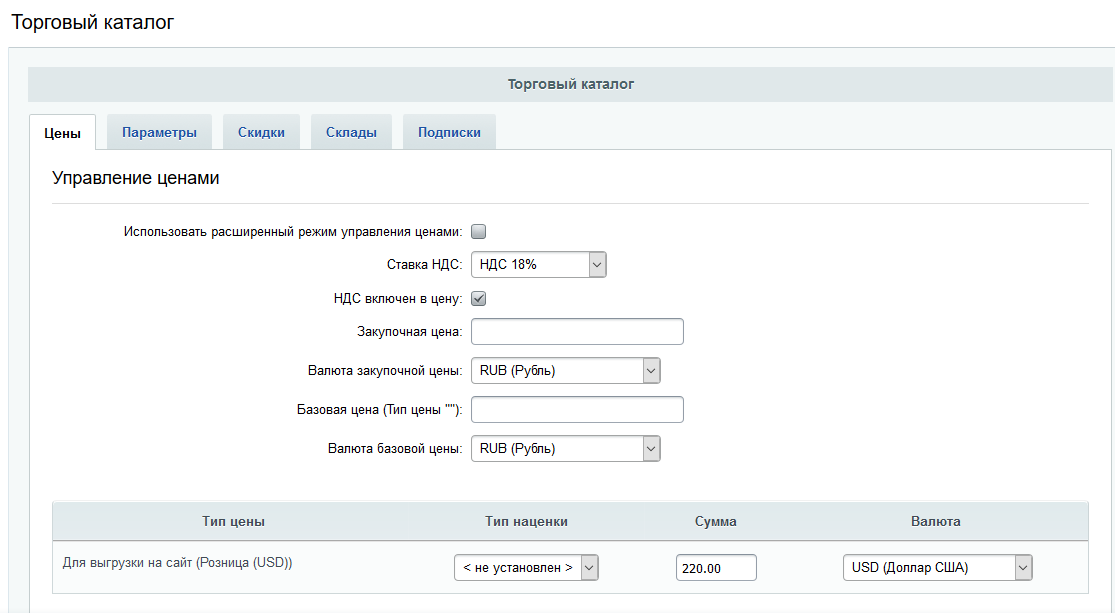Click the Для выгрузки на сайт row label
This screenshot has height=613, width=1115.
(178, 563)
